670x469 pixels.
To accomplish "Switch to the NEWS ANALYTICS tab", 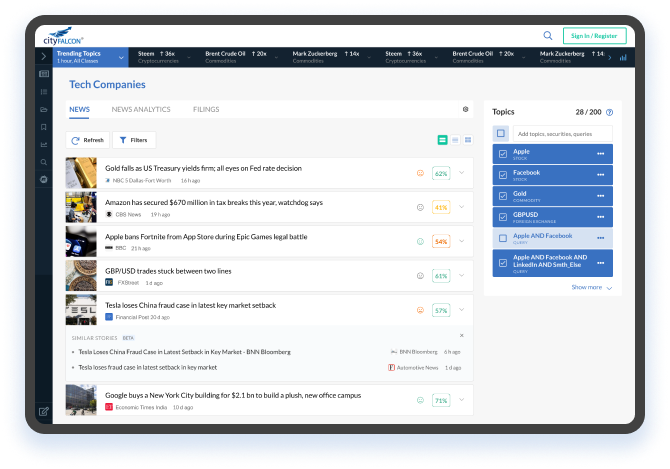I will pyautogui.click(x=141, y=109).
